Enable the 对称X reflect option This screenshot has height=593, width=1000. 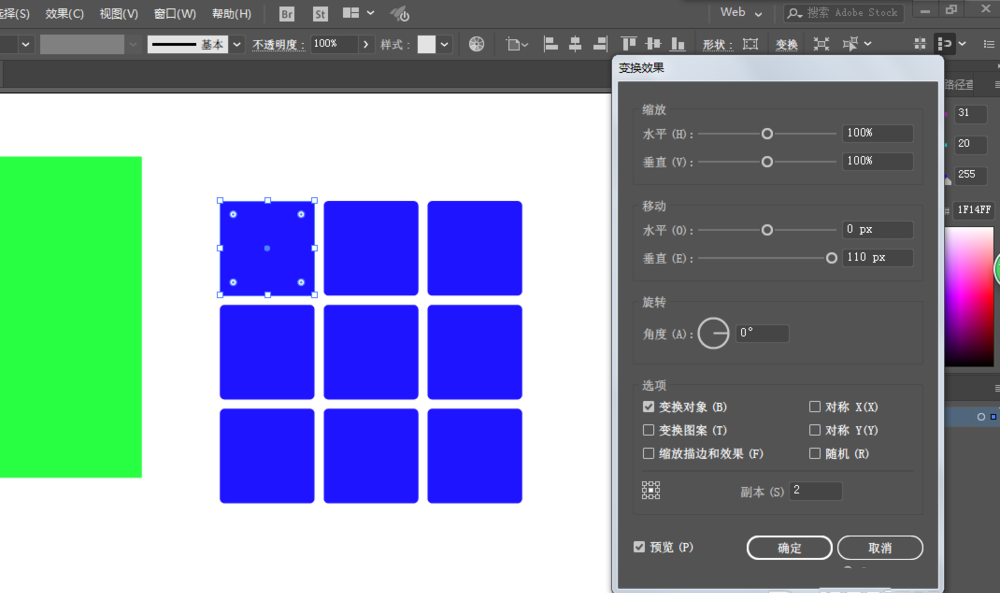[x=815, y=406]
